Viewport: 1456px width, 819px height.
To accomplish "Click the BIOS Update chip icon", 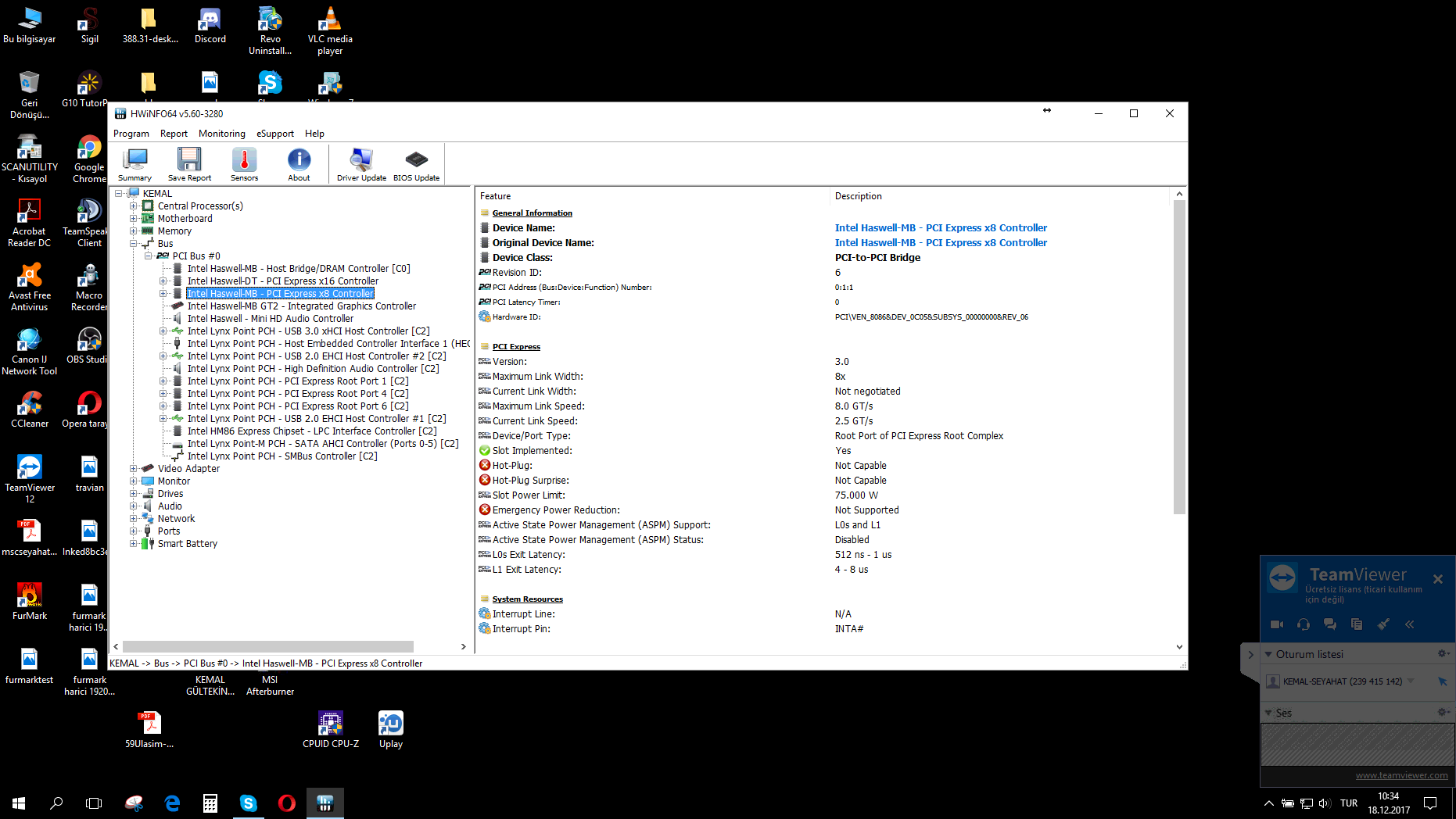I will point(416,164).
